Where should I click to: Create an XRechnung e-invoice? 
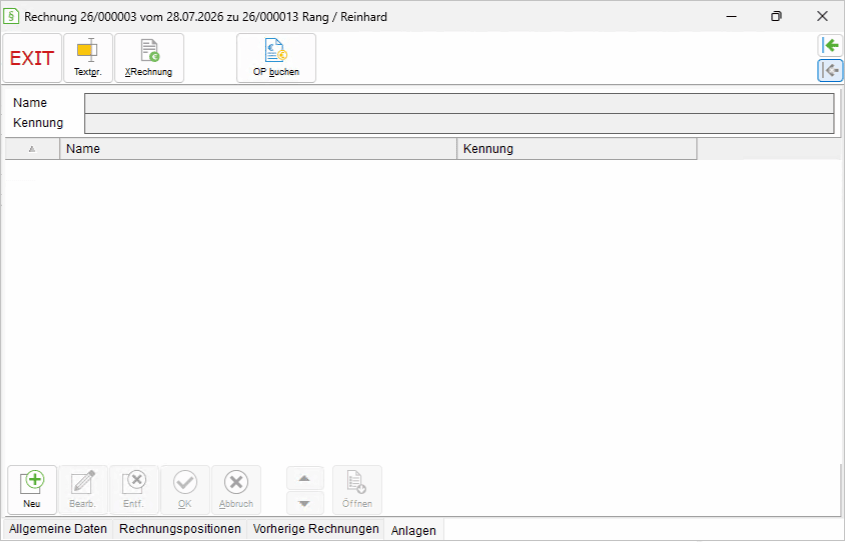pyautogui.click(x=149, y=58)
